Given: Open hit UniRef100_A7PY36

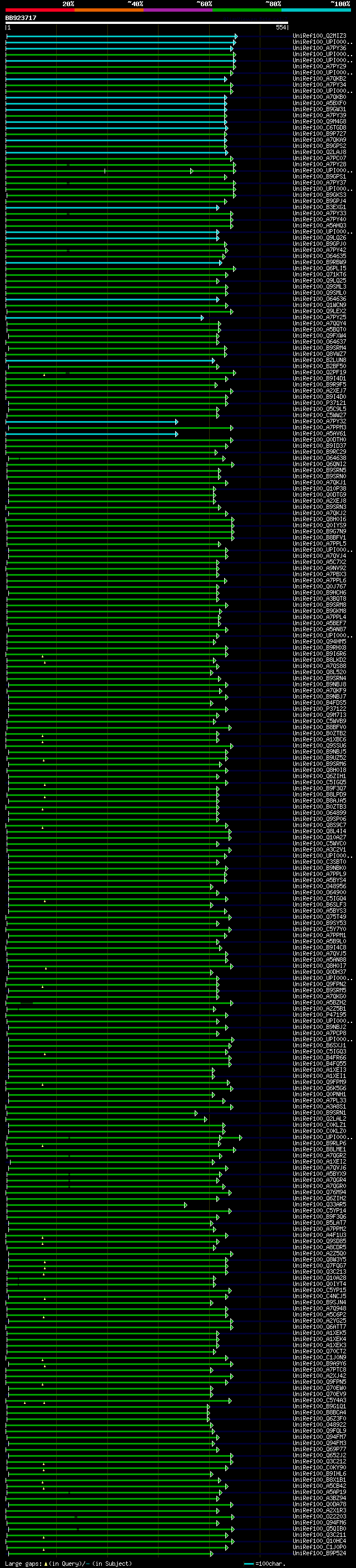Looking at the screenshot, I should coord(319,48).
